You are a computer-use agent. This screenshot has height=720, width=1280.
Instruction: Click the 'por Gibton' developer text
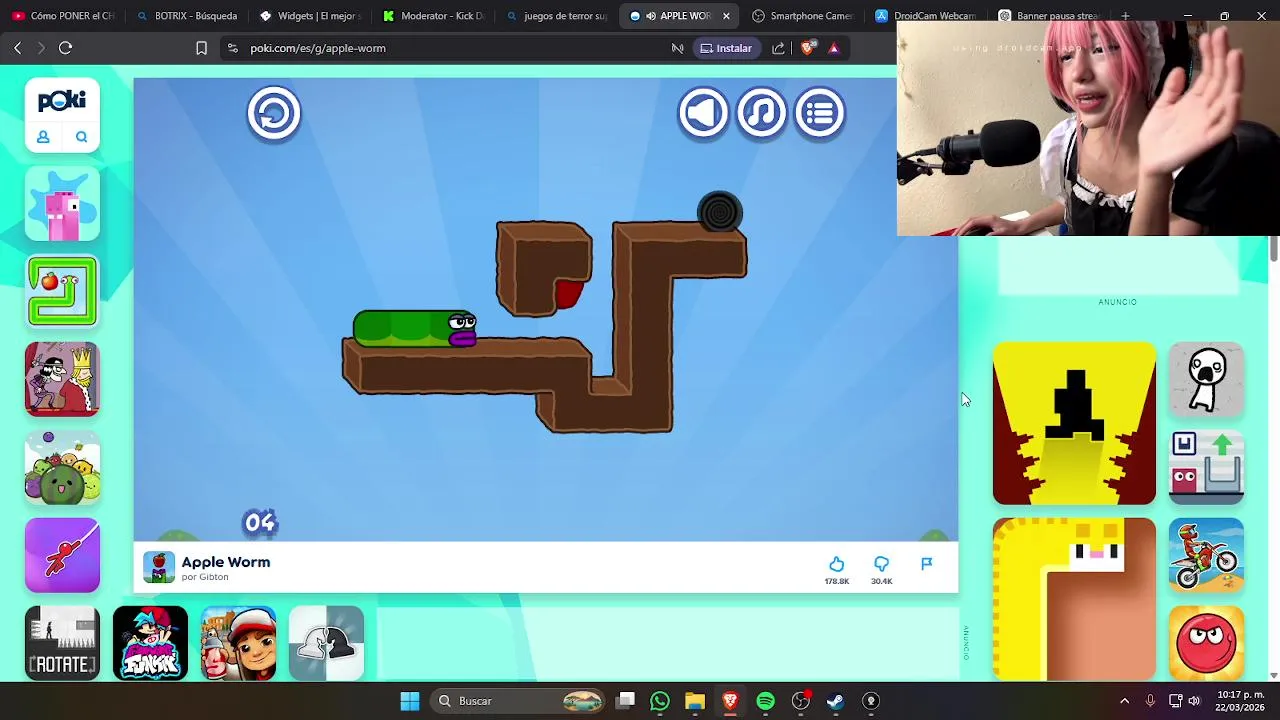coord(205,577)
